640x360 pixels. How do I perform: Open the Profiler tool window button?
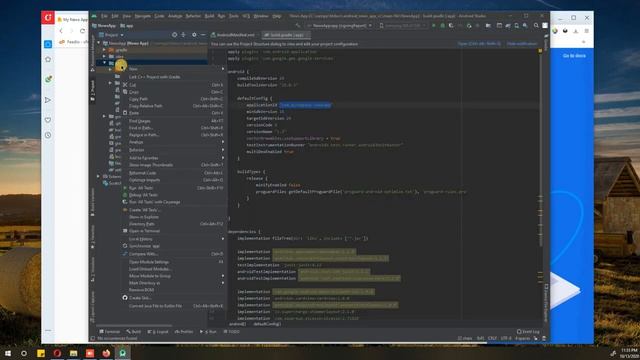tap(184, 332)
